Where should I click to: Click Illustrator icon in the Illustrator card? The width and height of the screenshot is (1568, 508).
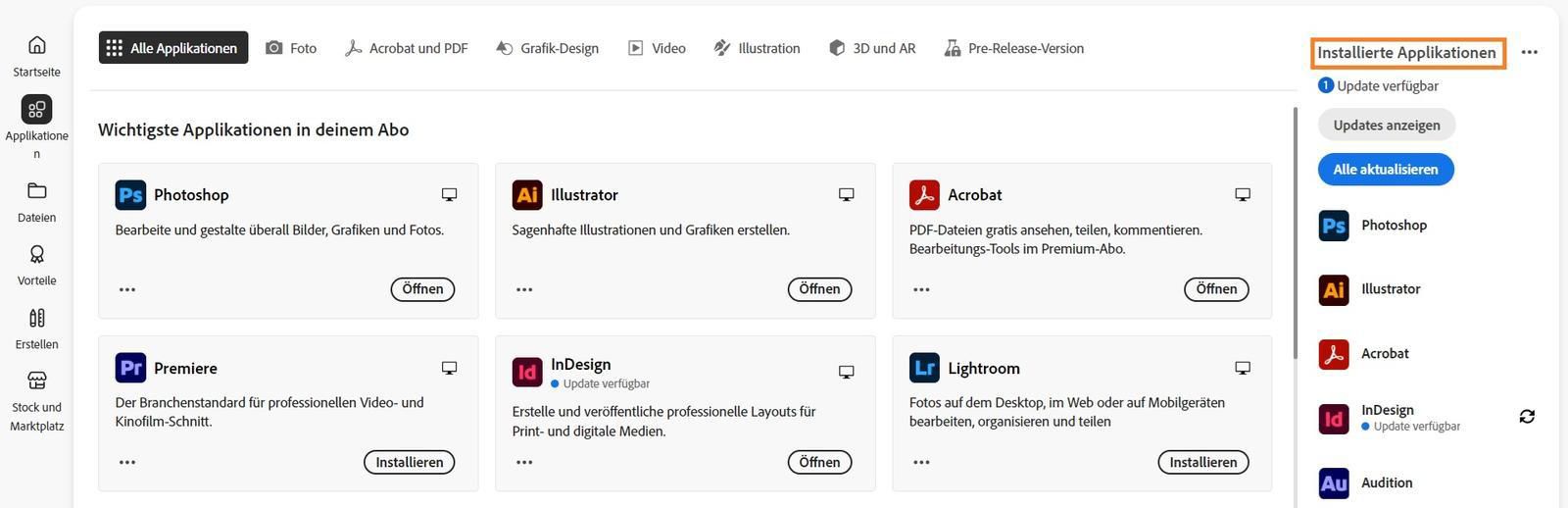click(x=527, y=195)
